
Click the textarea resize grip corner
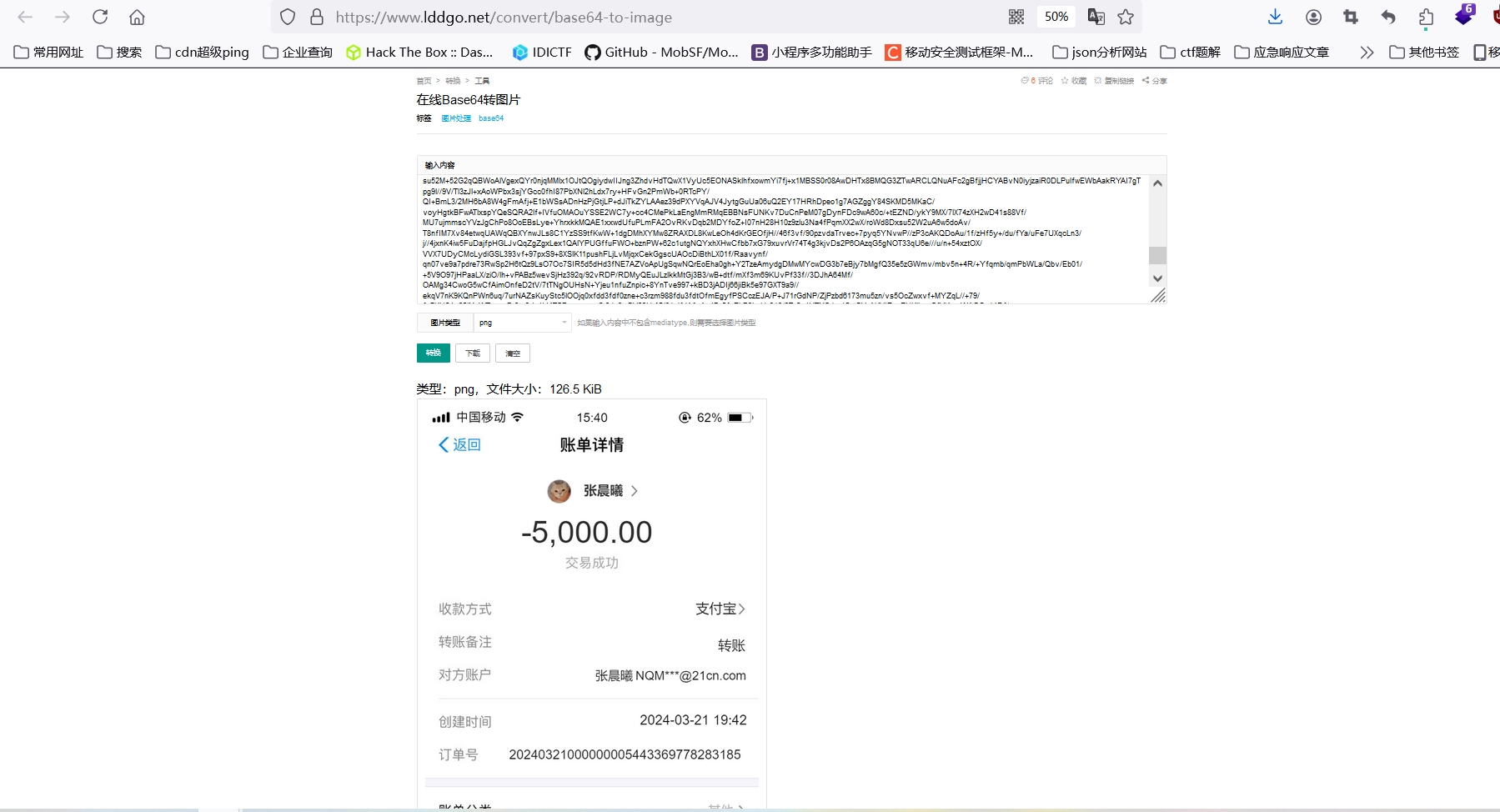(1158, 296)
